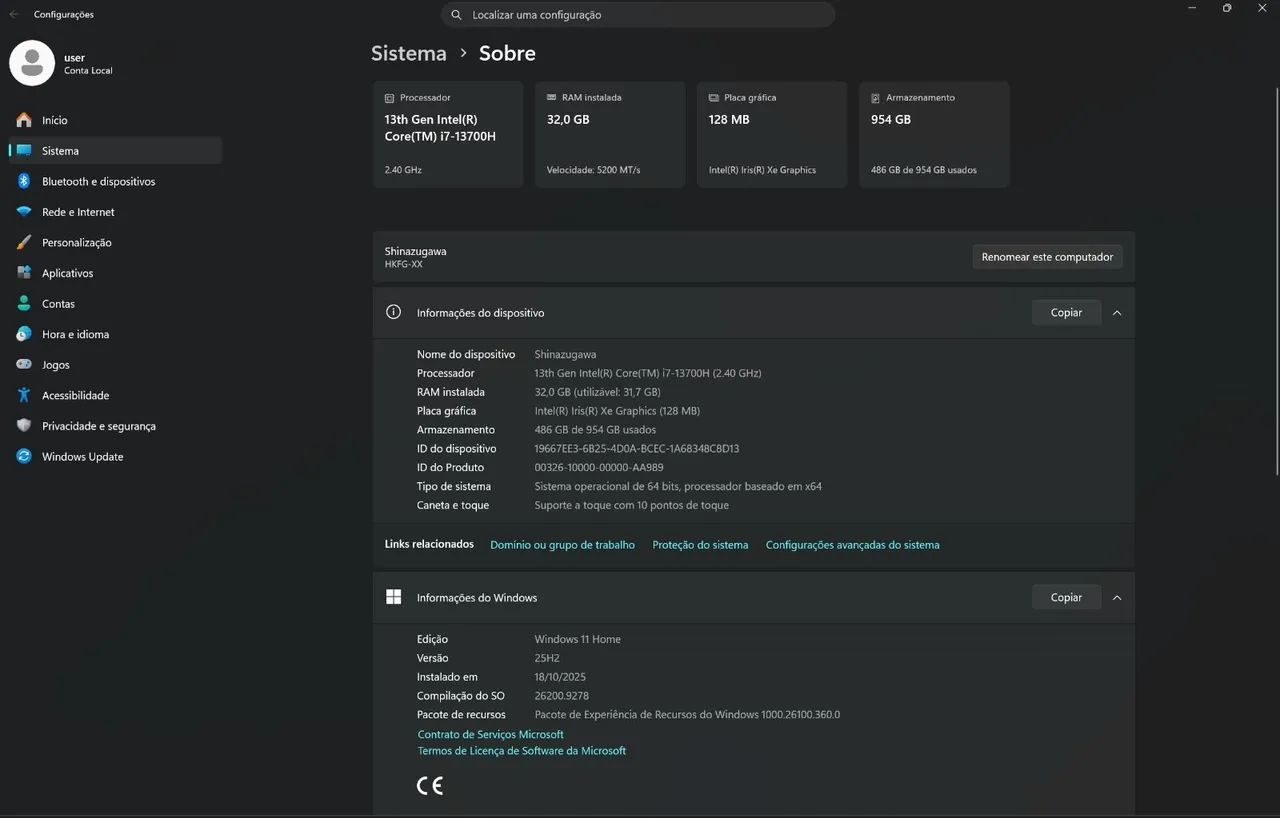Select Acessibilidade in the sidebar
Screen dimensions: 1280x818
(x=115, y=395)
